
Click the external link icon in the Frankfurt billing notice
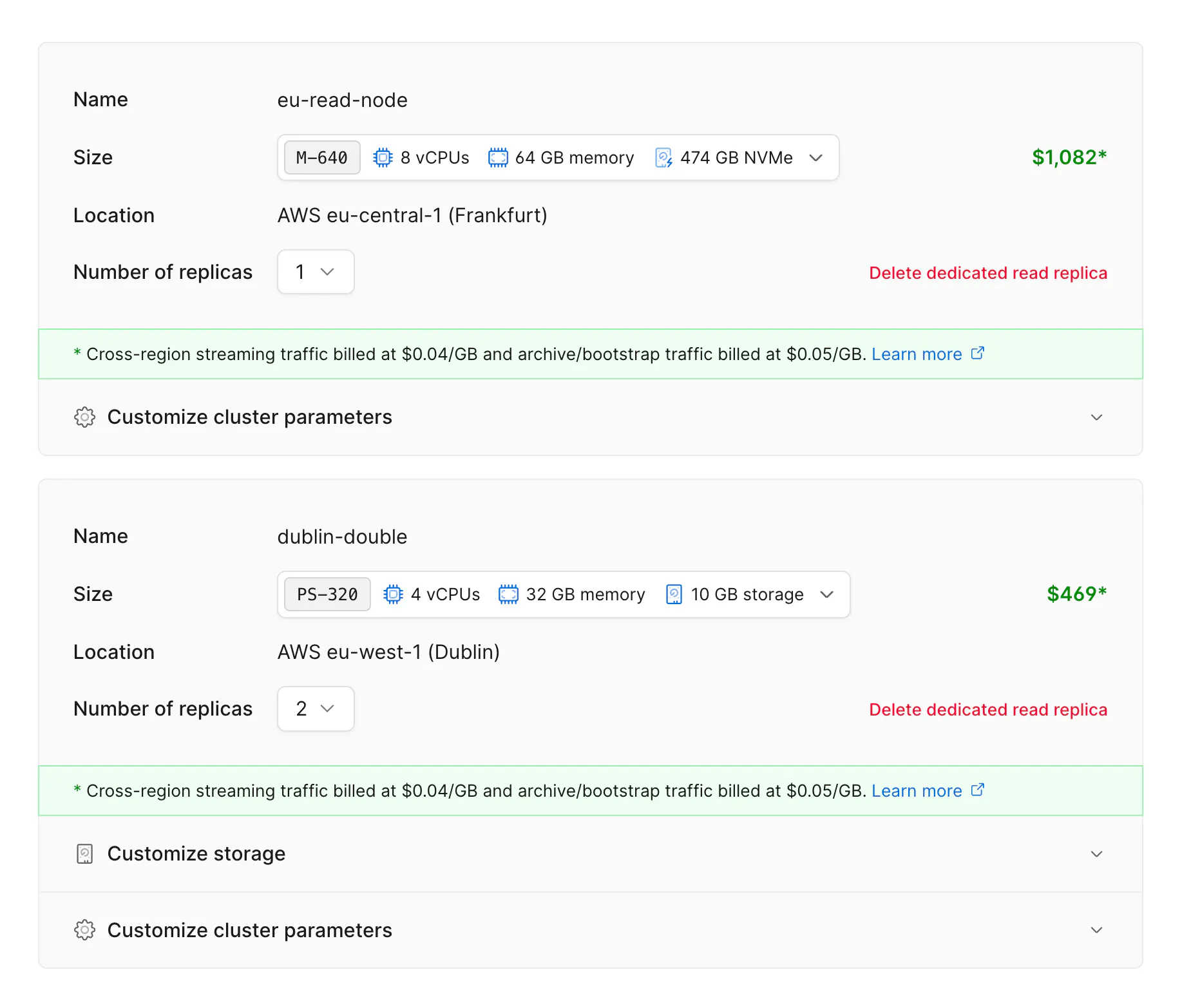click(x=977, y=353)
